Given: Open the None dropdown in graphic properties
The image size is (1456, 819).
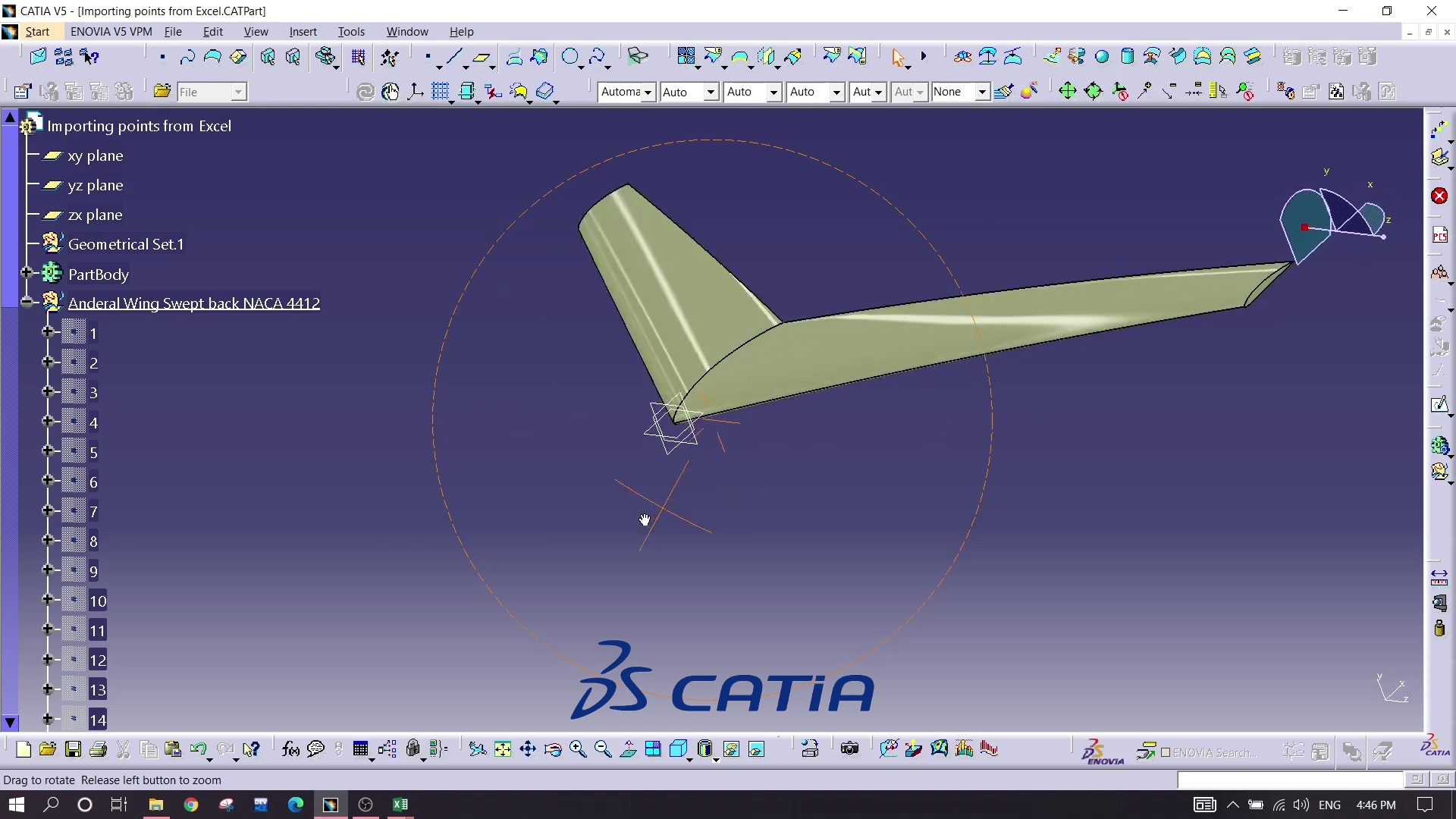Looking at the screenshot, I should (981, 92).
